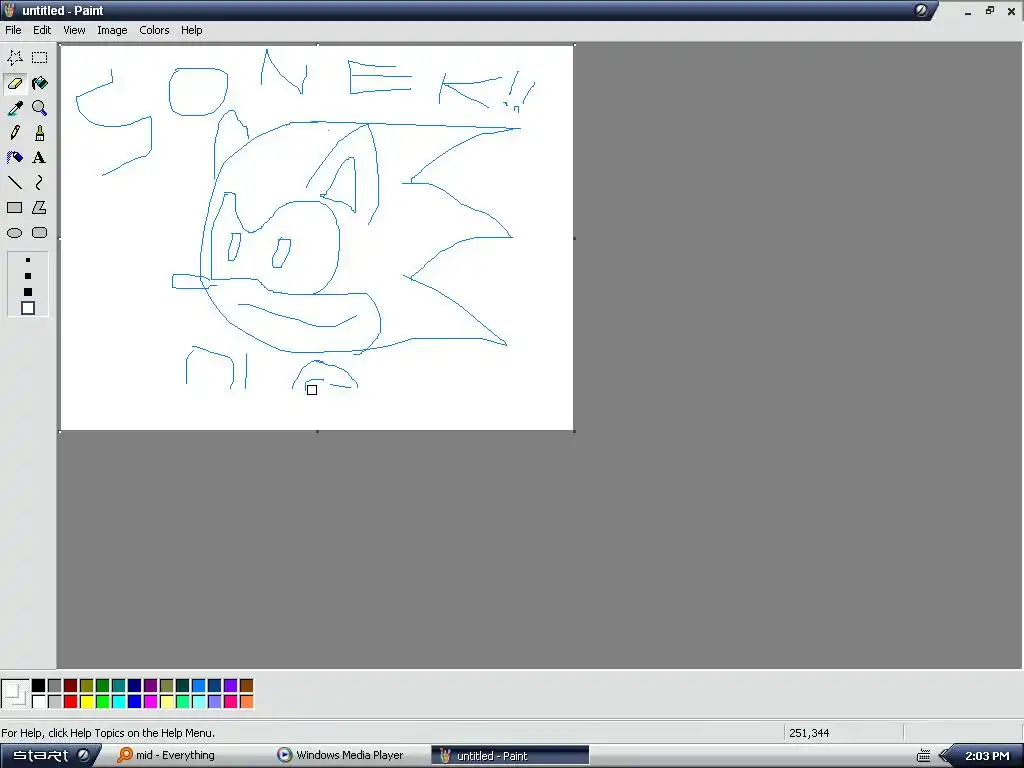The image size is (1024, 768).
Task: Switch to mid - Everything taskbar window
Action: click(x=167, y=756)
